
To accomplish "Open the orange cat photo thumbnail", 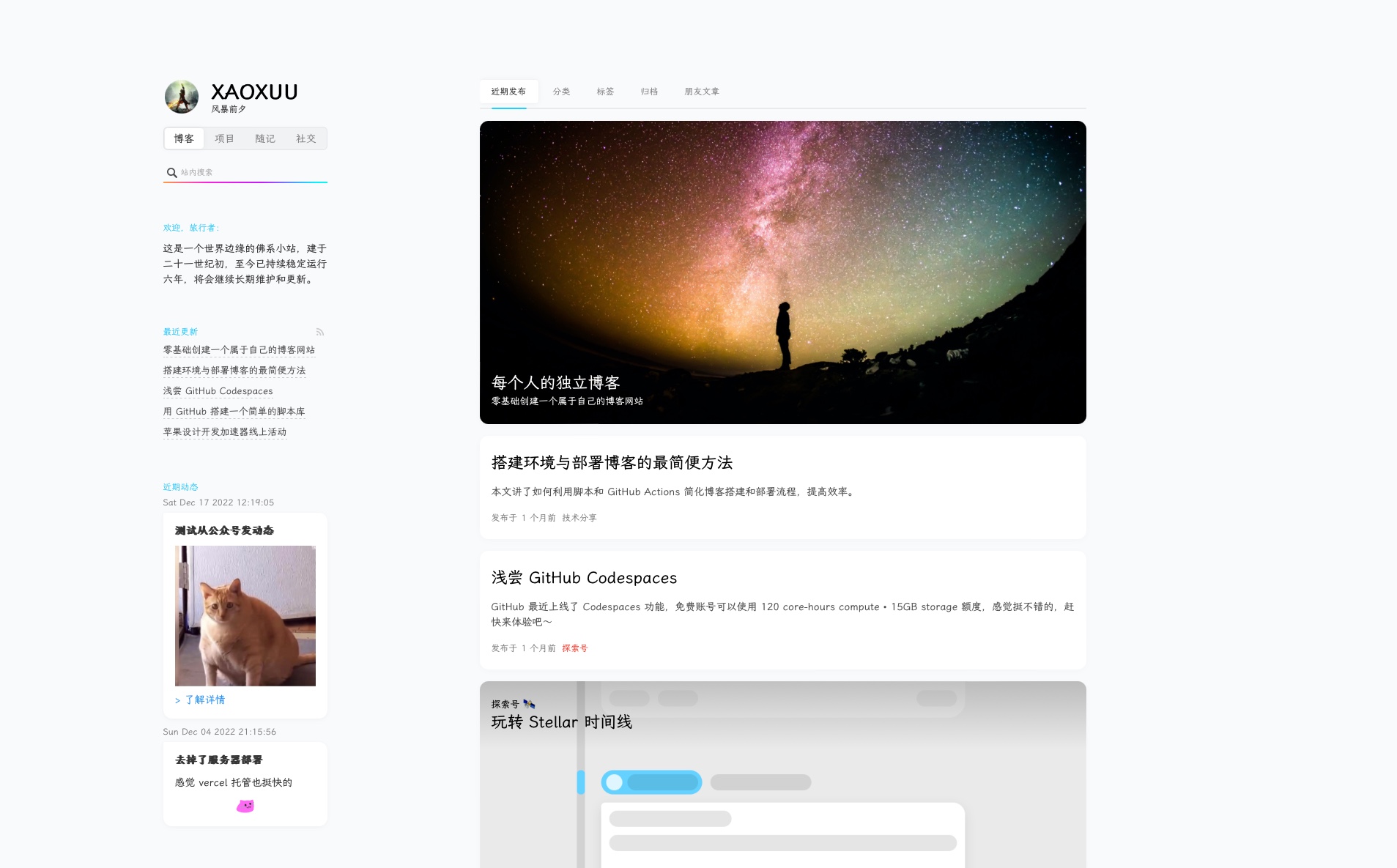I will coord(245,615).
